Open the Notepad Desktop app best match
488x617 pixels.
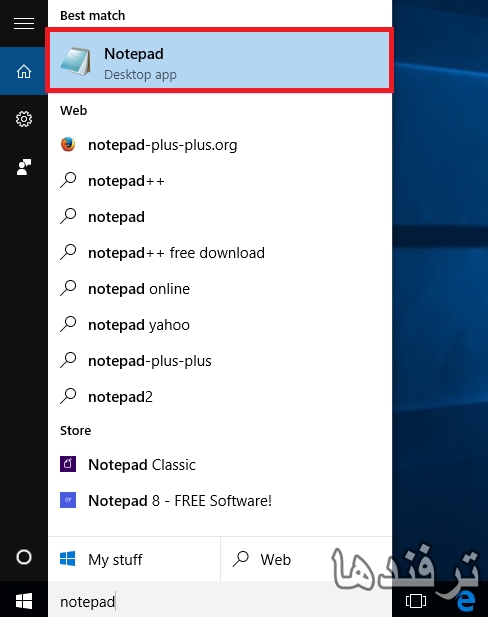219,60
